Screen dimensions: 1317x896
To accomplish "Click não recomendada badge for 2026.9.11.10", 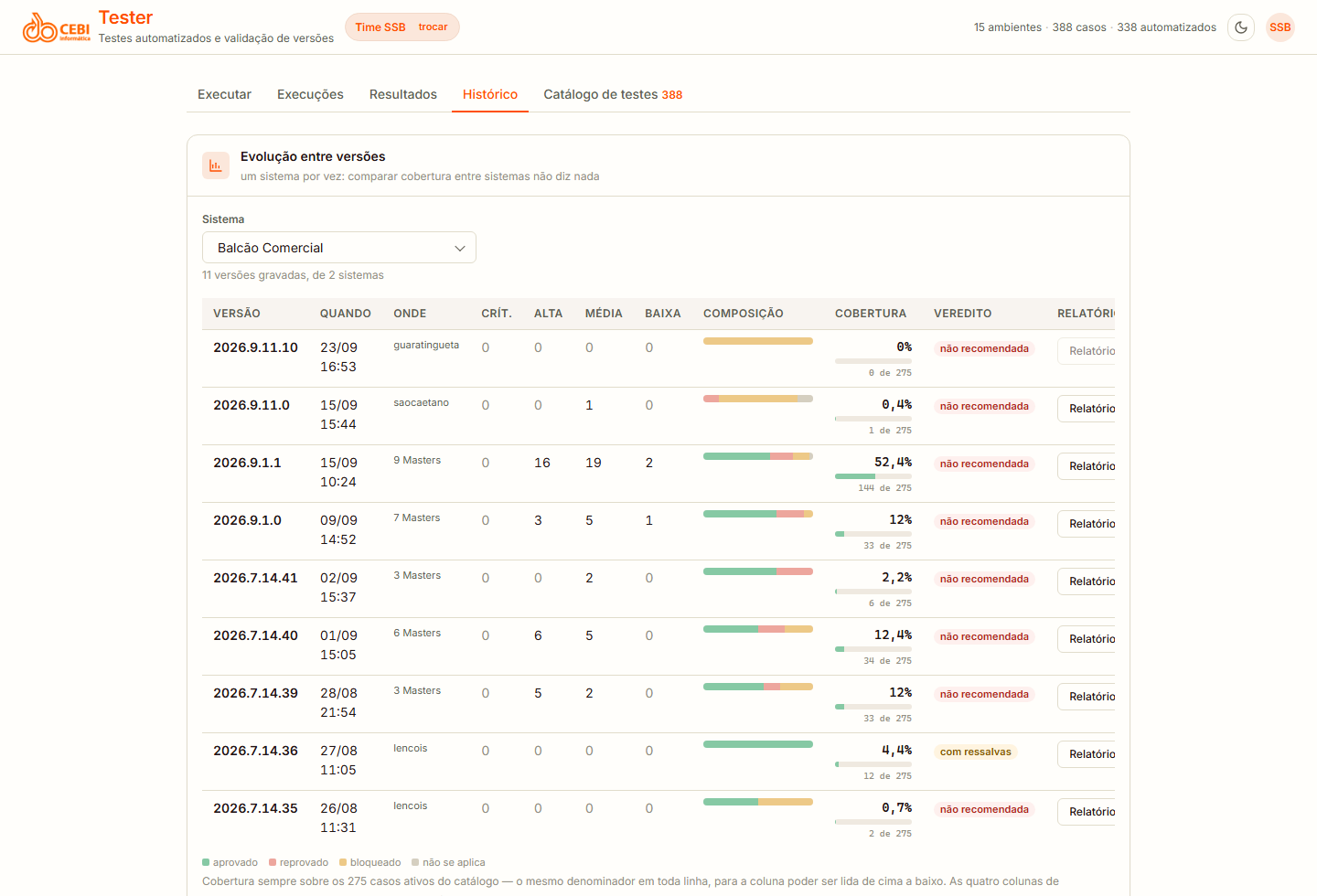I will (x=984, y=348).
